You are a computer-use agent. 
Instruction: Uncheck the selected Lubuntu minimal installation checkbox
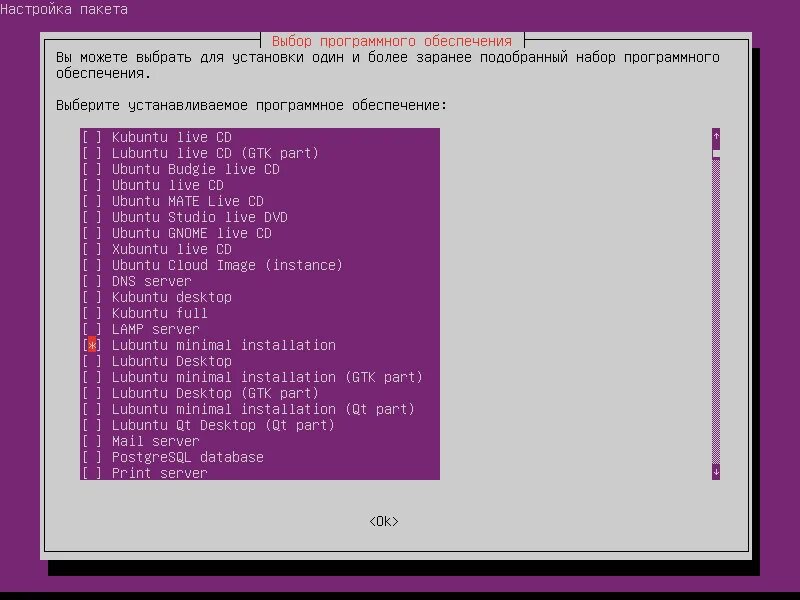(x=92, y=345)
